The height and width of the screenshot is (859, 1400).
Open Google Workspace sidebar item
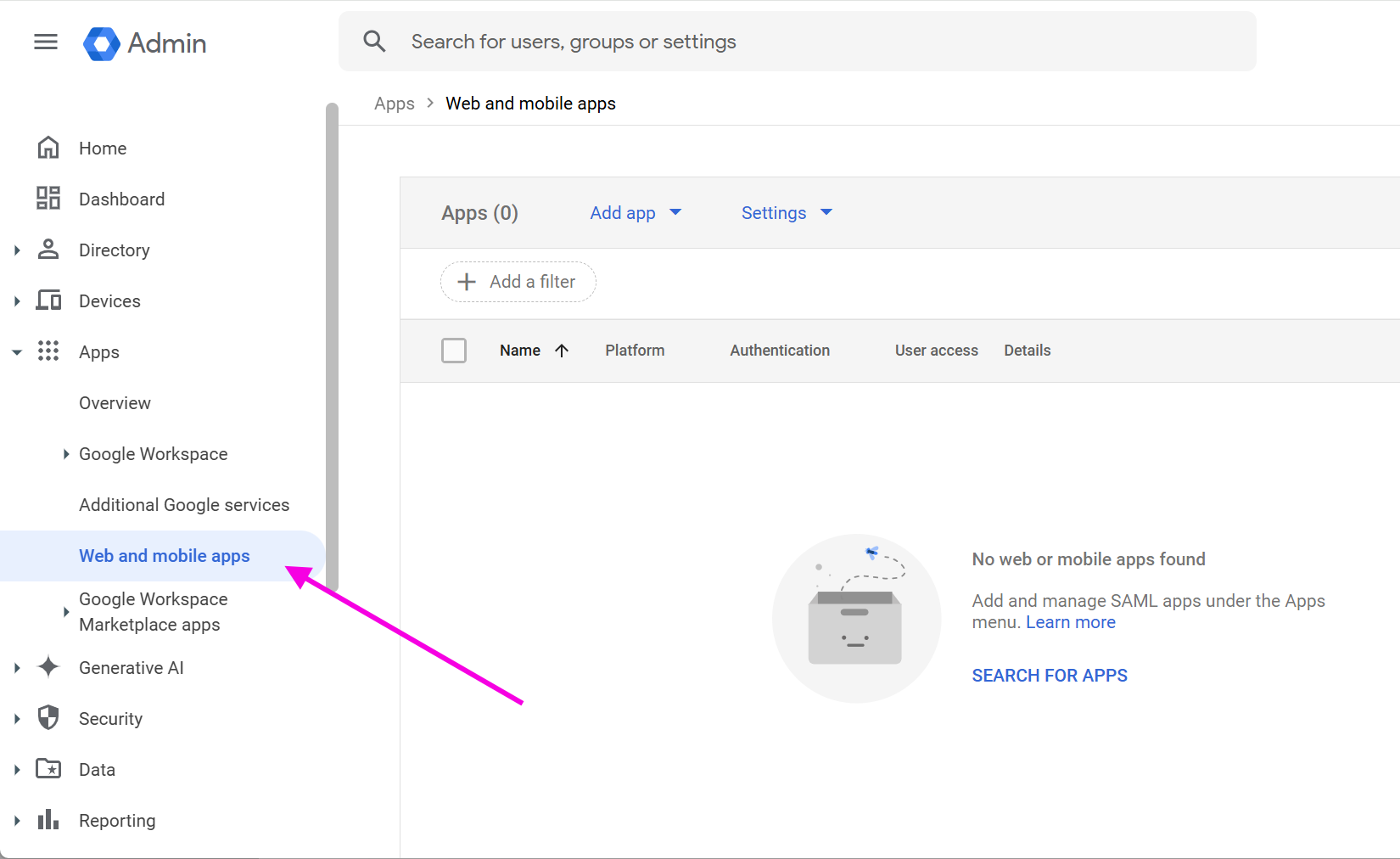click(153, 454)
